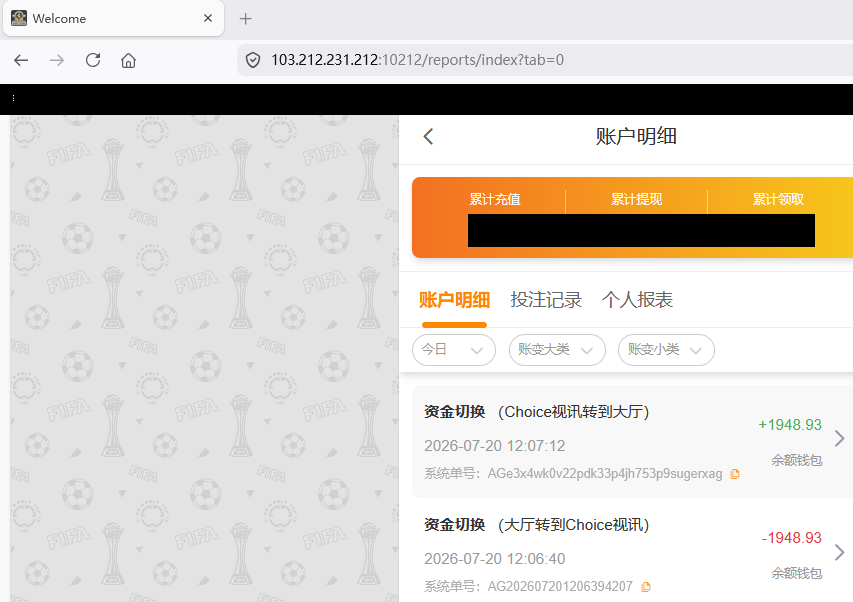Click timestamp 2026-07-20 12:06:40
Image resolution: width=853 pixels, height=602 pixels.
[495, 559]
